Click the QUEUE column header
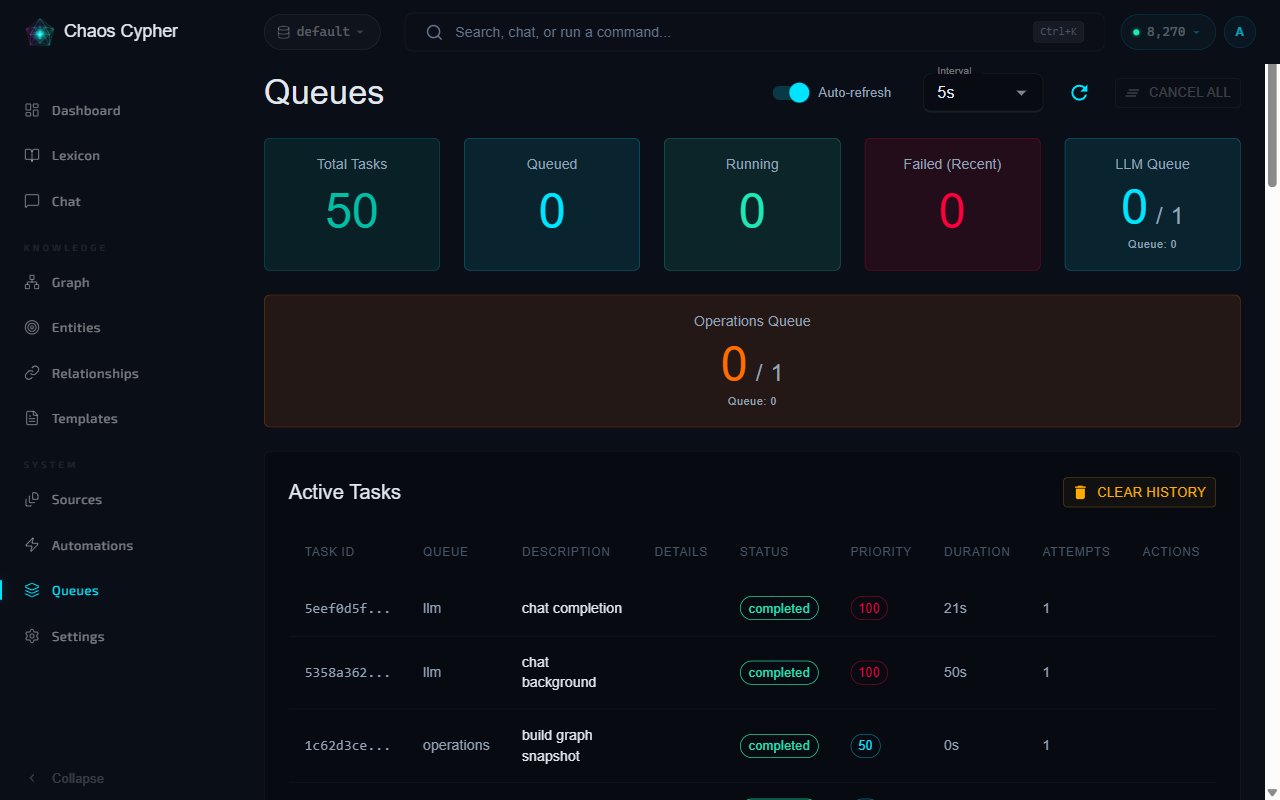1280x800 pixels. point(445,552)
